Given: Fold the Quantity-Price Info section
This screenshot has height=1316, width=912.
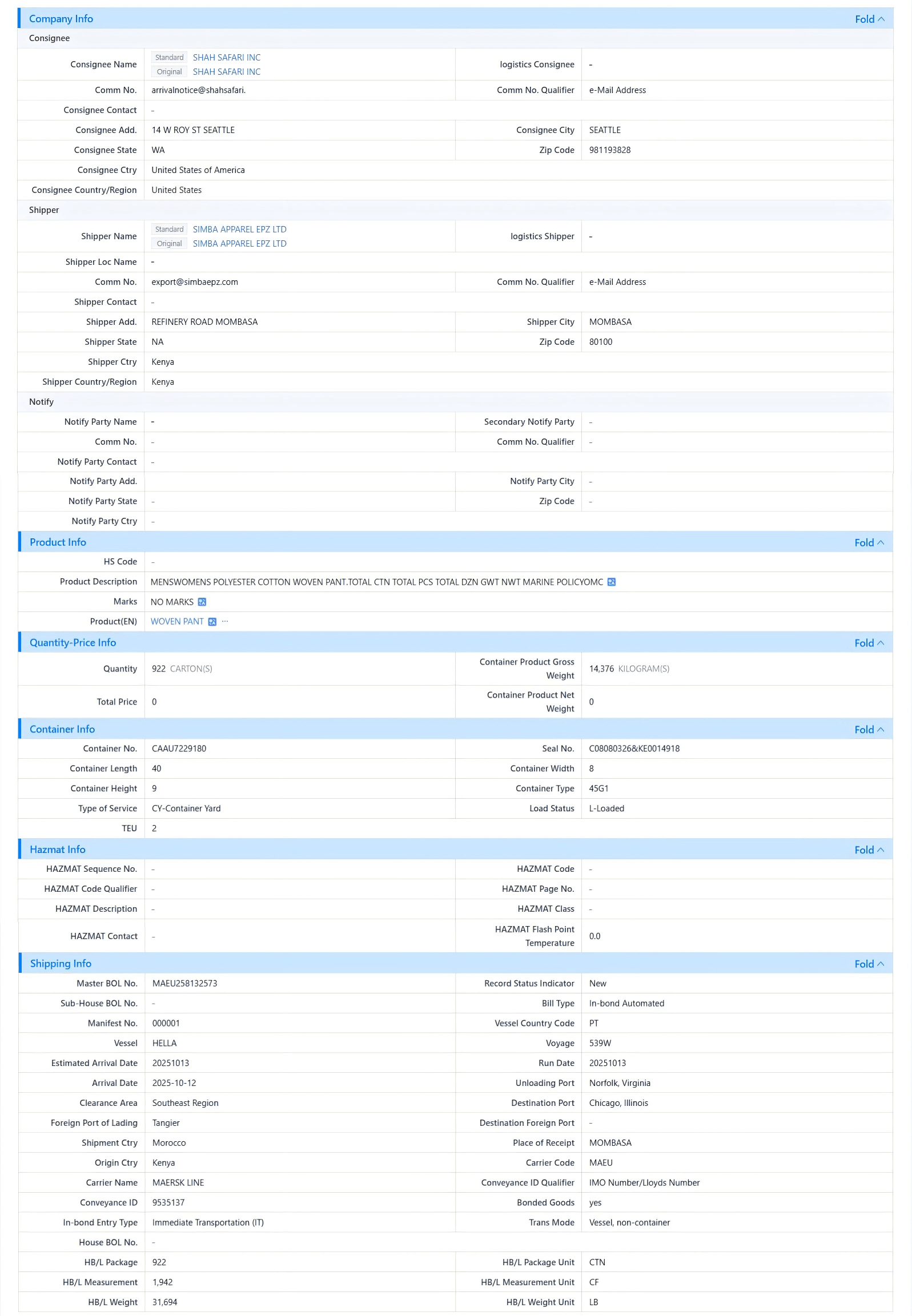Looking at the screenshot, I should click(x=869, y=643).
